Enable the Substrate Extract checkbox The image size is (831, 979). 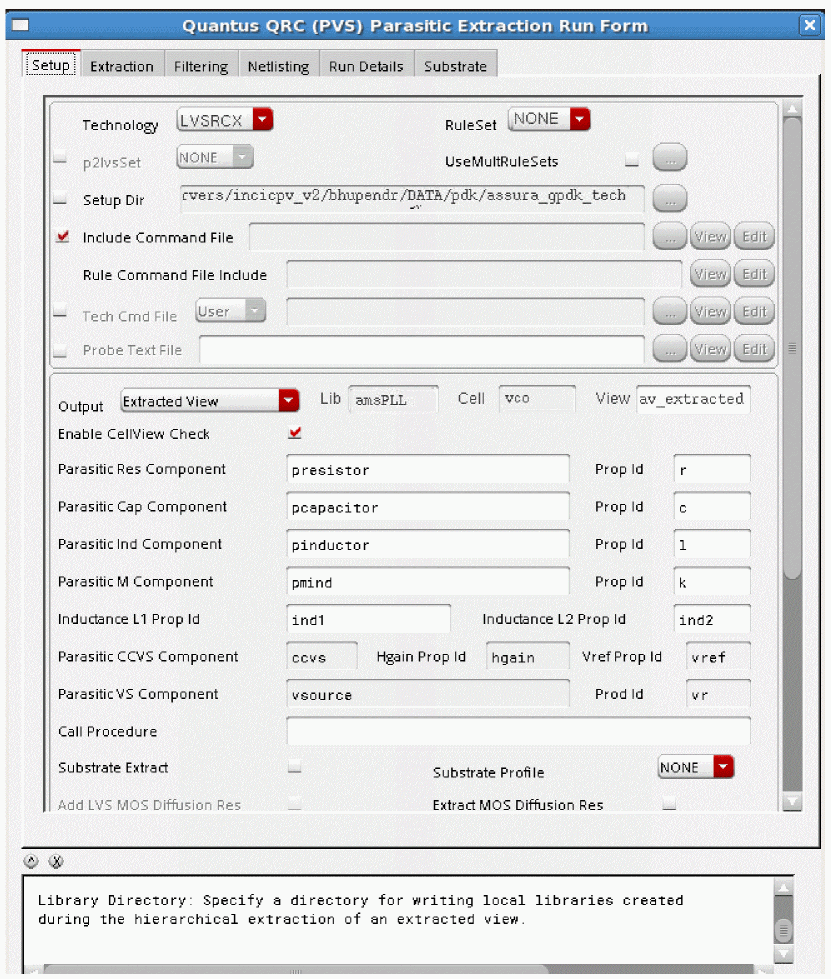point(295,767)
